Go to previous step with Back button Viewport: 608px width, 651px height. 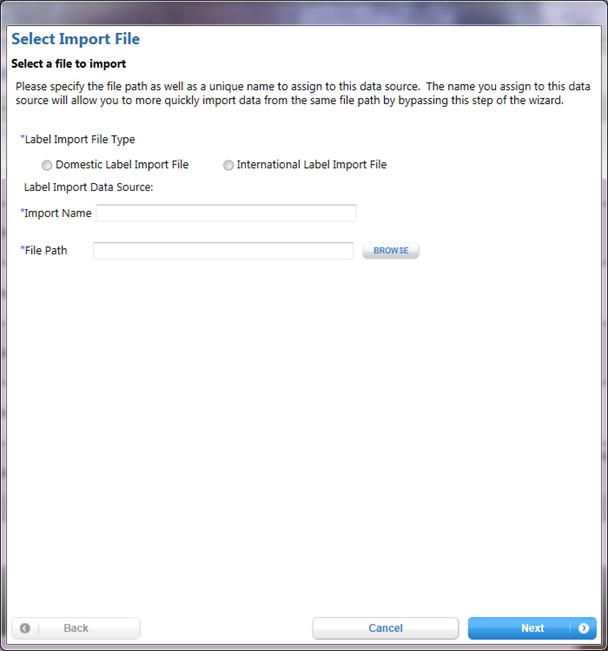[x=76, y=628]
